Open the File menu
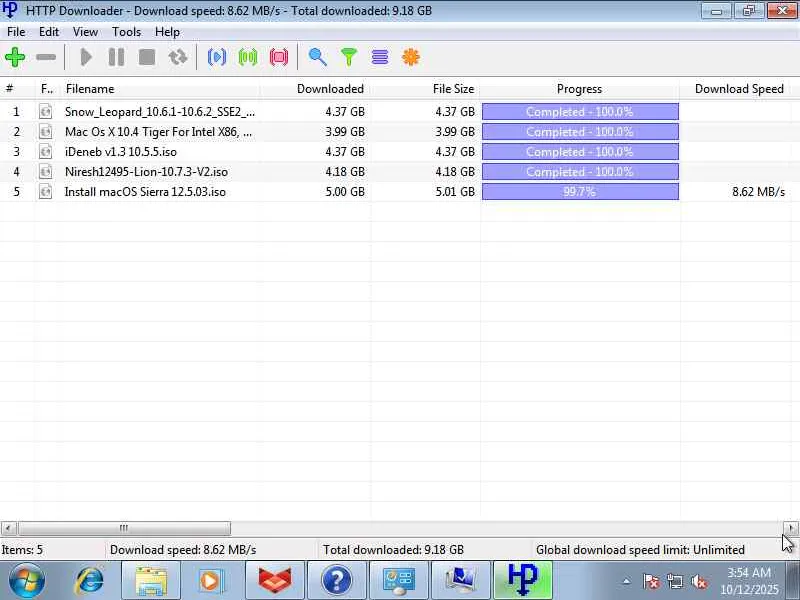The height and width of the screenshot is (600, 800). (16, 32)
